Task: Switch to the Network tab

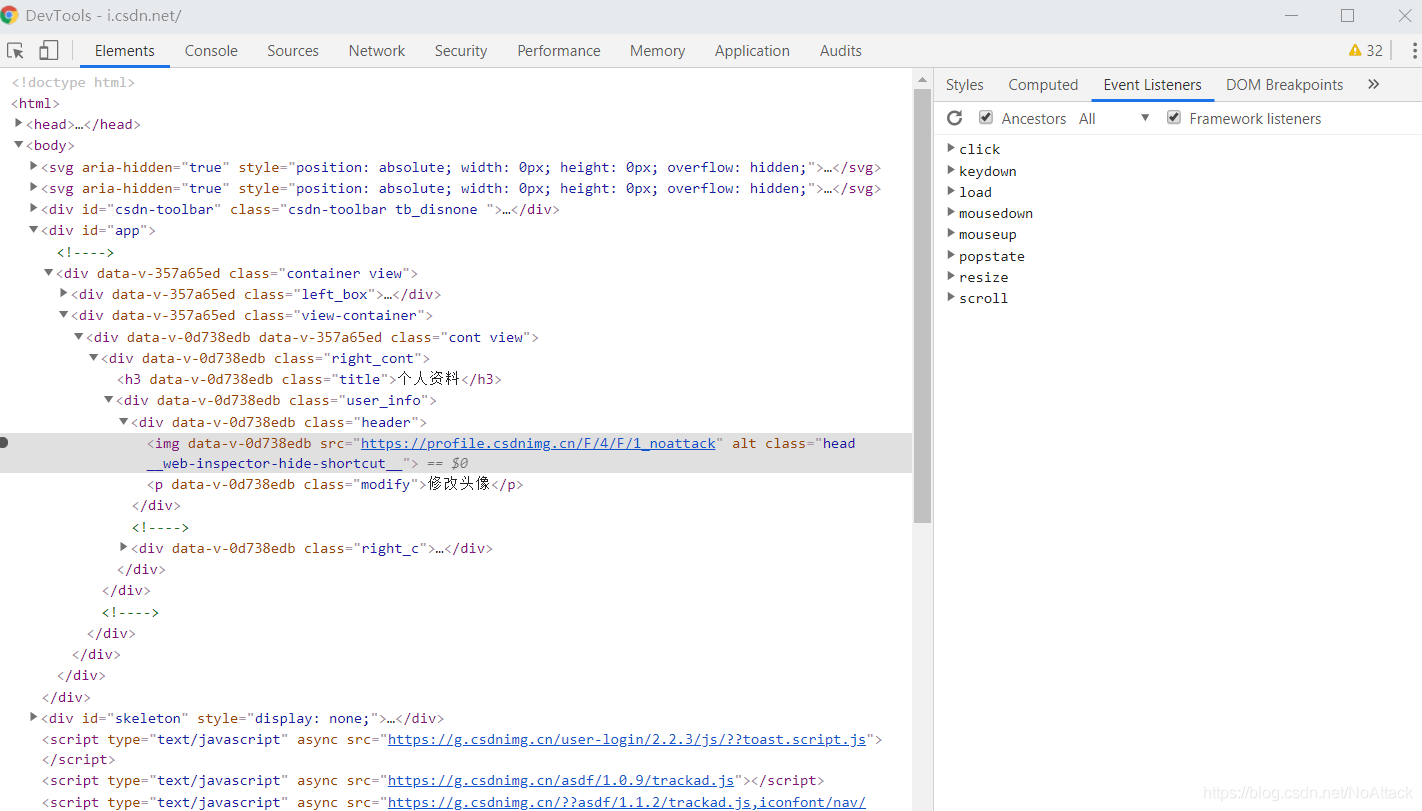Action: 377,51
